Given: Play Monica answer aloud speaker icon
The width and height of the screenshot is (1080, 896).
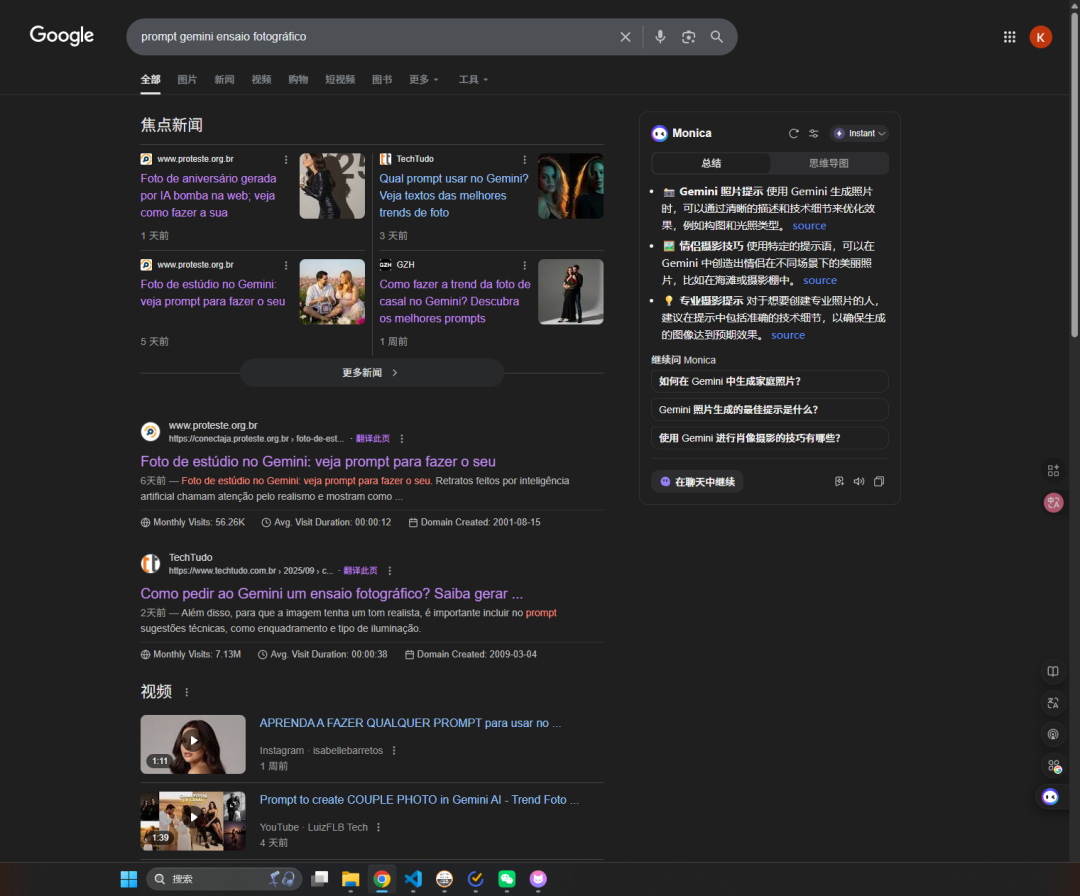Looking at the screenshot, I should [859, 481].
